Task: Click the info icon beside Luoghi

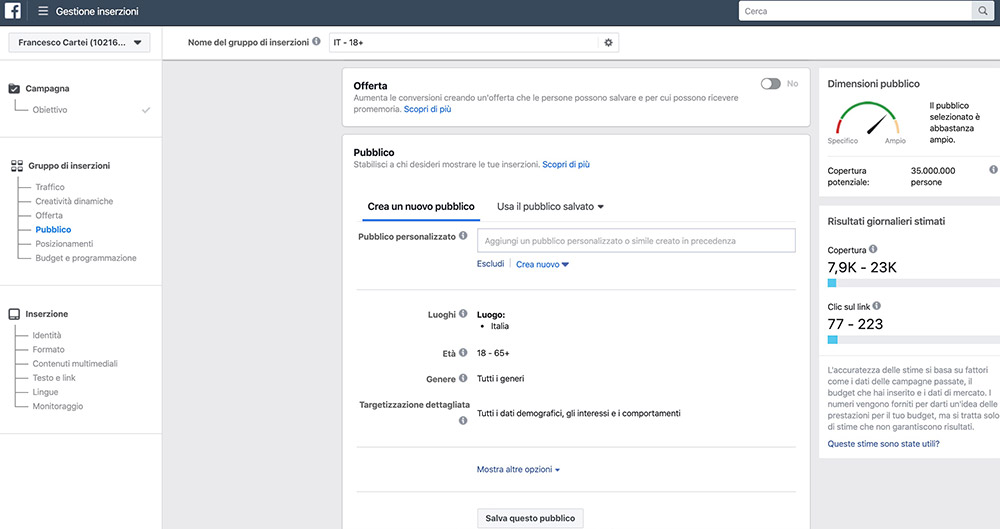Action: pyautogui.click(x=463, y=313)
